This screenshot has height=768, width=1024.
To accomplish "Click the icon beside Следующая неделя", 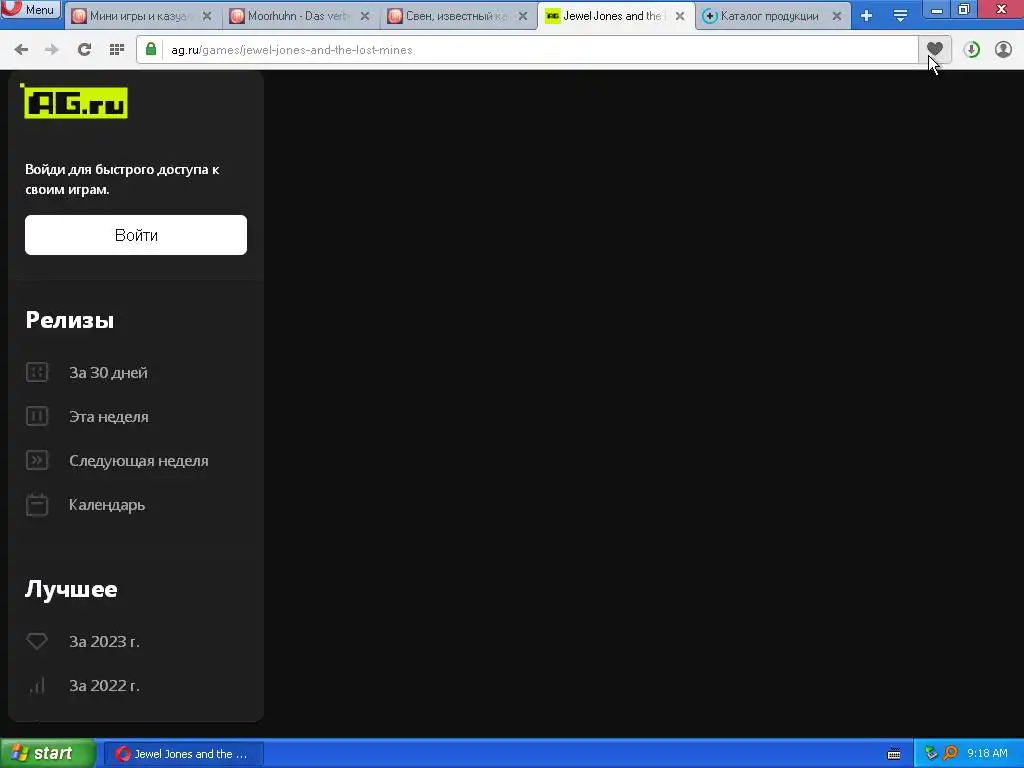I will pyautogui.click(x=37, y=460).
